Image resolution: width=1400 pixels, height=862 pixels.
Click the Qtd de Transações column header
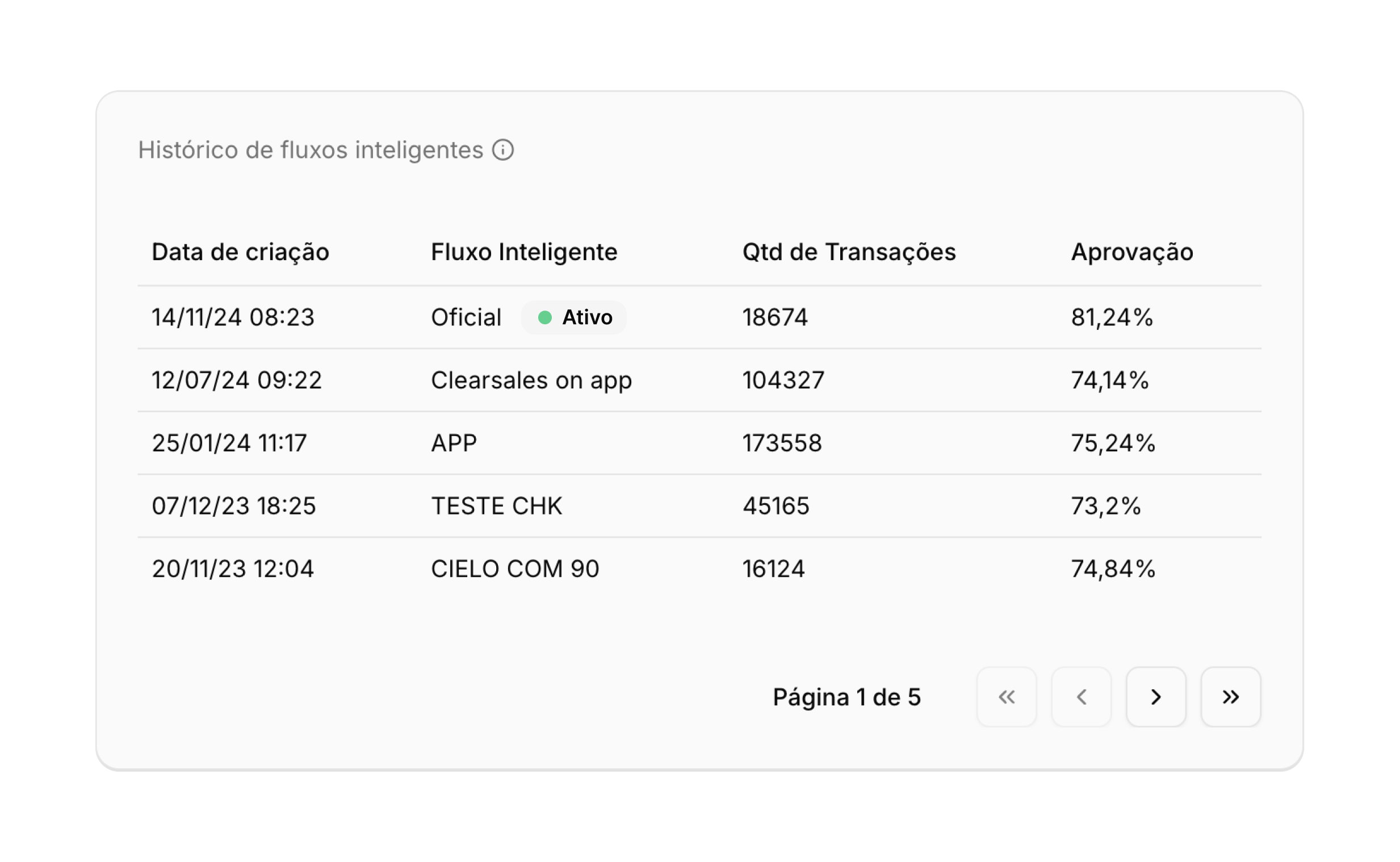click(x=848, y=253)
